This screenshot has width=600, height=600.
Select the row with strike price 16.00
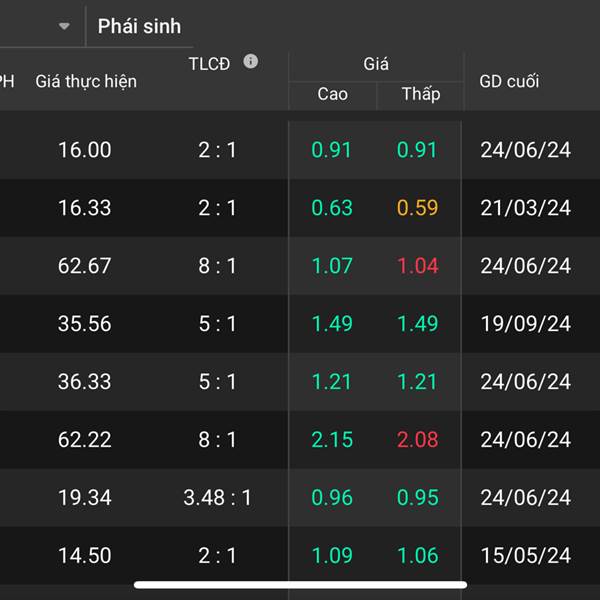[x=300, y=150]
